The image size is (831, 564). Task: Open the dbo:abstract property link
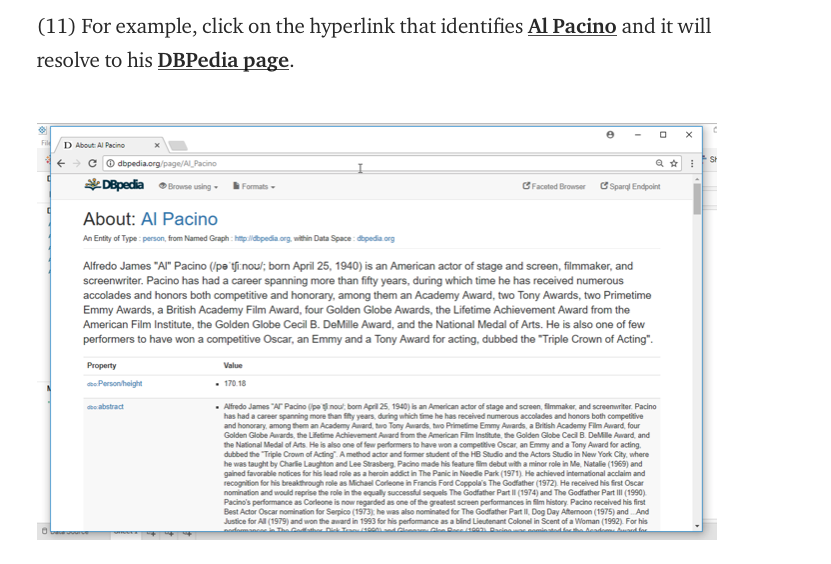click(x=105, y=407)
